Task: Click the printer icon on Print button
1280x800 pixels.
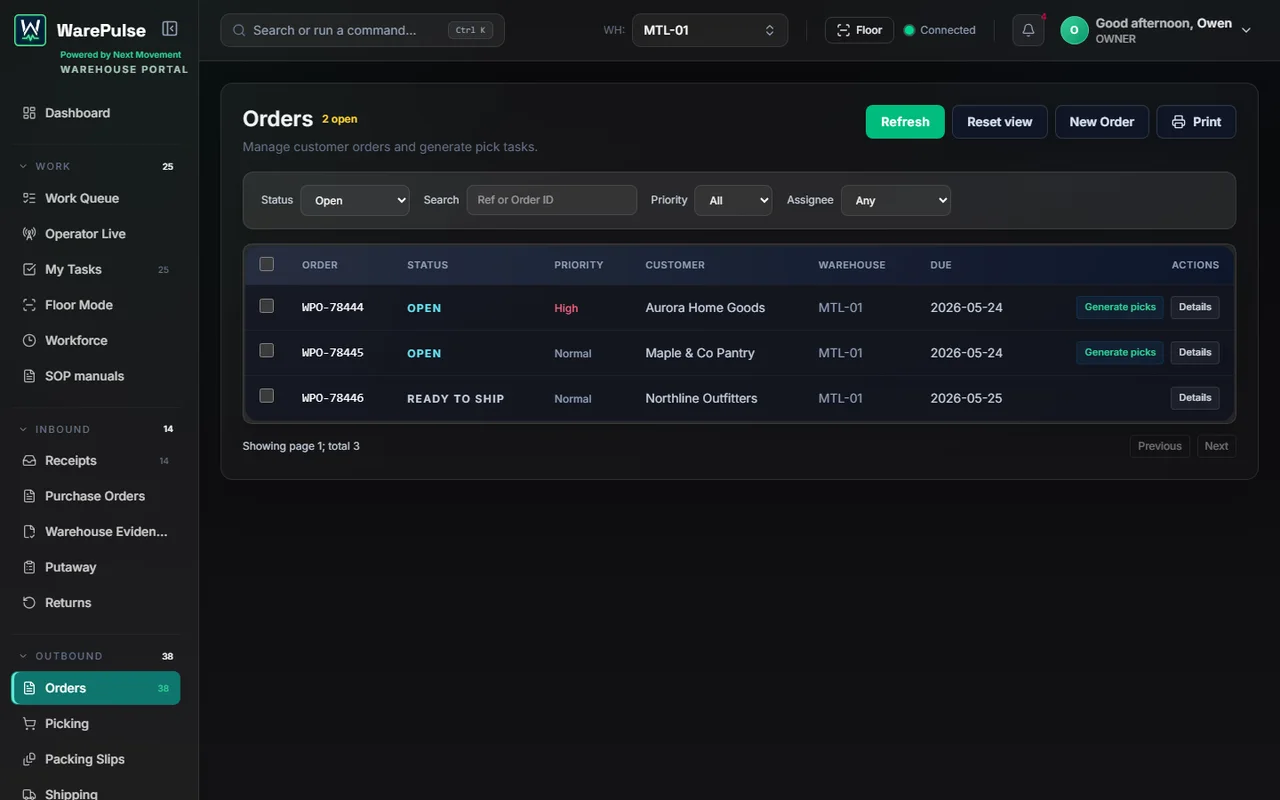Action: 1179,122
